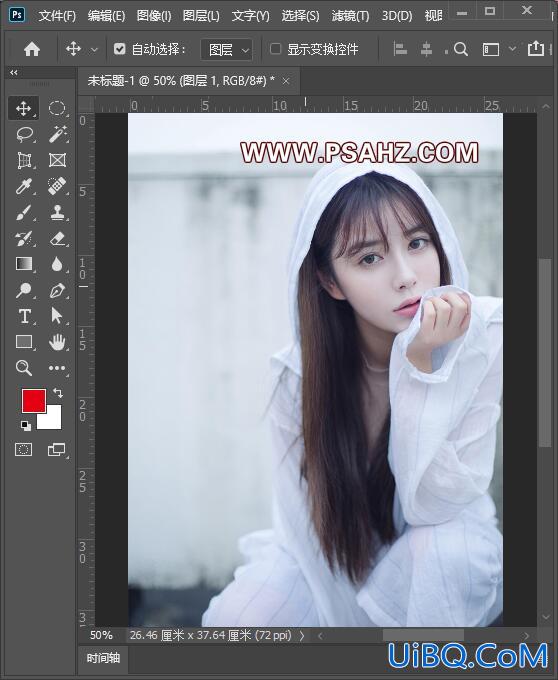Toggle Quick Mask mode
The height and width of the screenshot is (680, 558).
23,450
